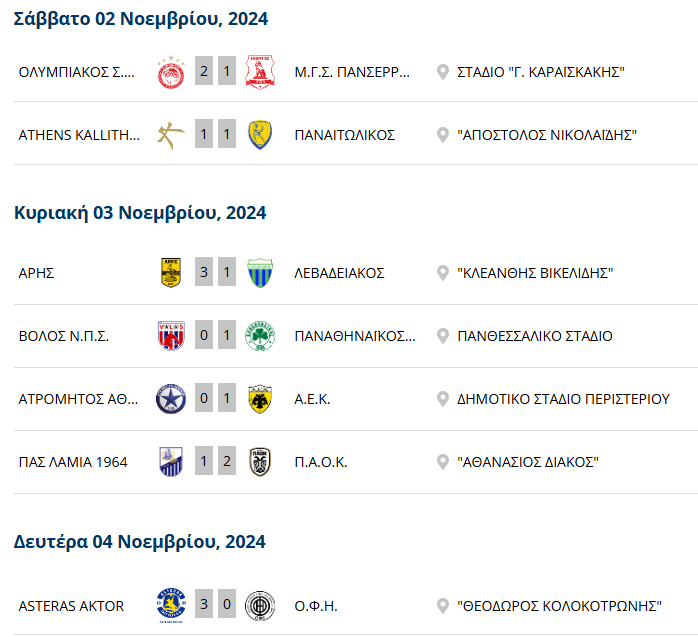
Task: Click the Atromitos blue star logo
Action: [x=171, y=399]
